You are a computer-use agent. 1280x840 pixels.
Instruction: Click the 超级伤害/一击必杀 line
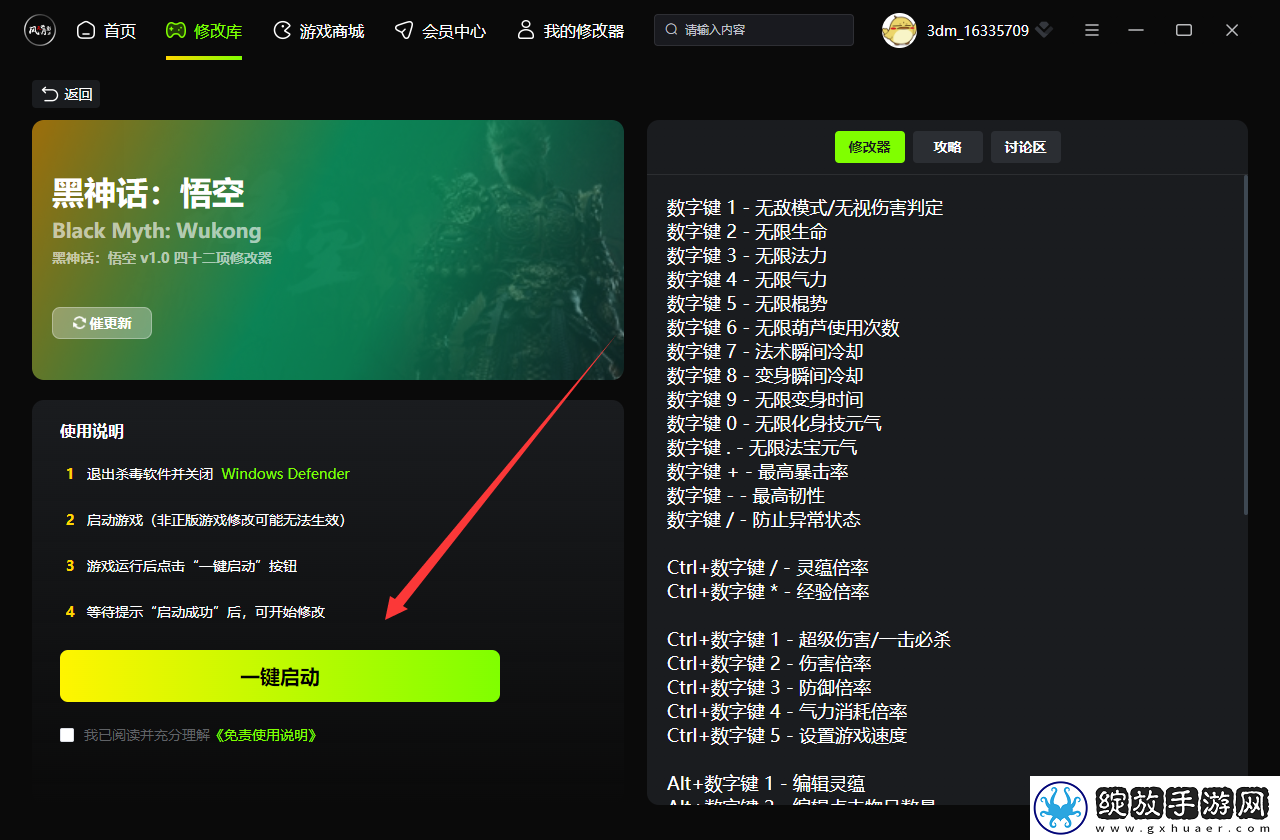tap(809, 640)
